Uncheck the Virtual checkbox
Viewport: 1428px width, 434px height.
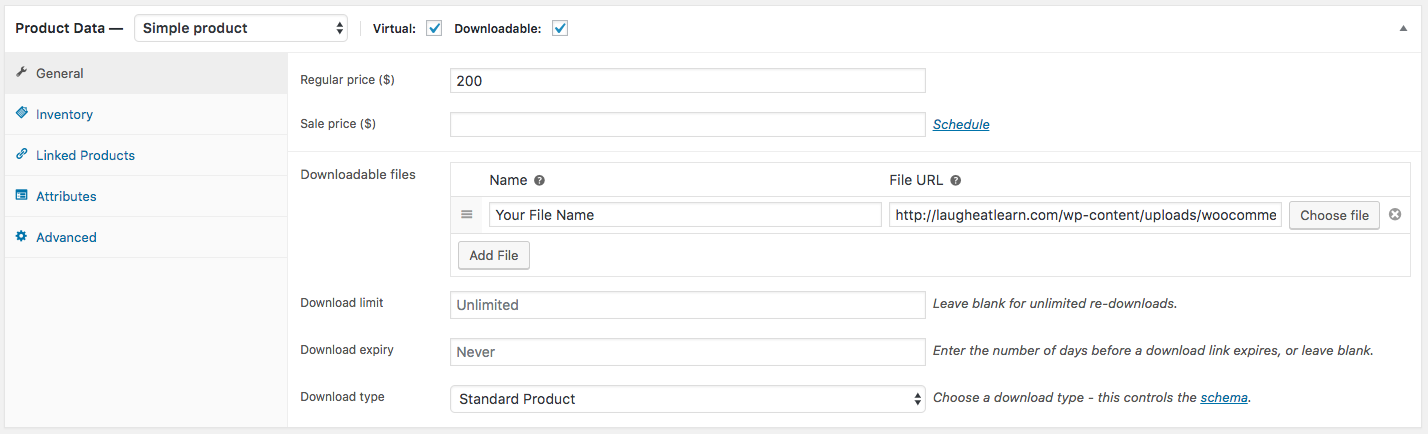coord(434,28)
